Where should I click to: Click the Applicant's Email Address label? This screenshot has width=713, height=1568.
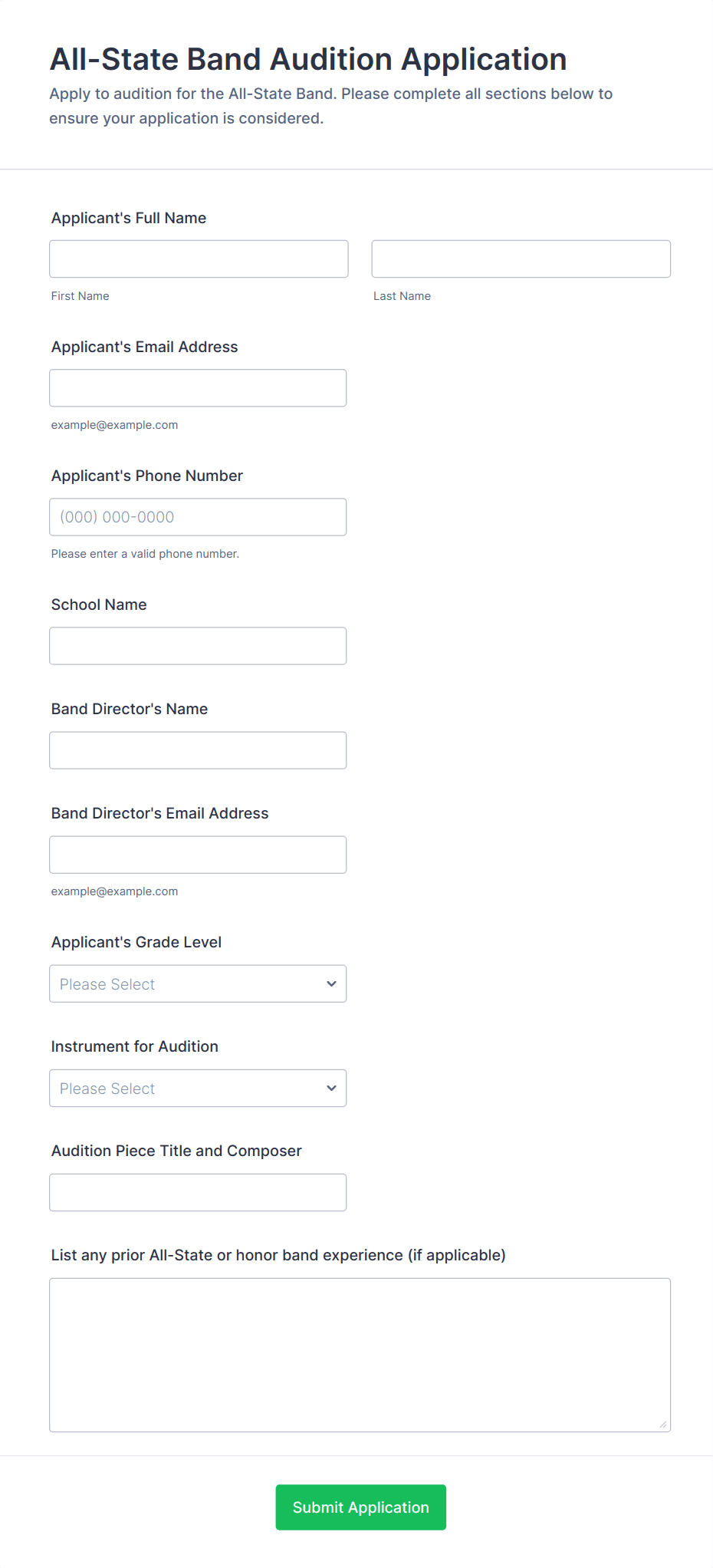point(145,347)
